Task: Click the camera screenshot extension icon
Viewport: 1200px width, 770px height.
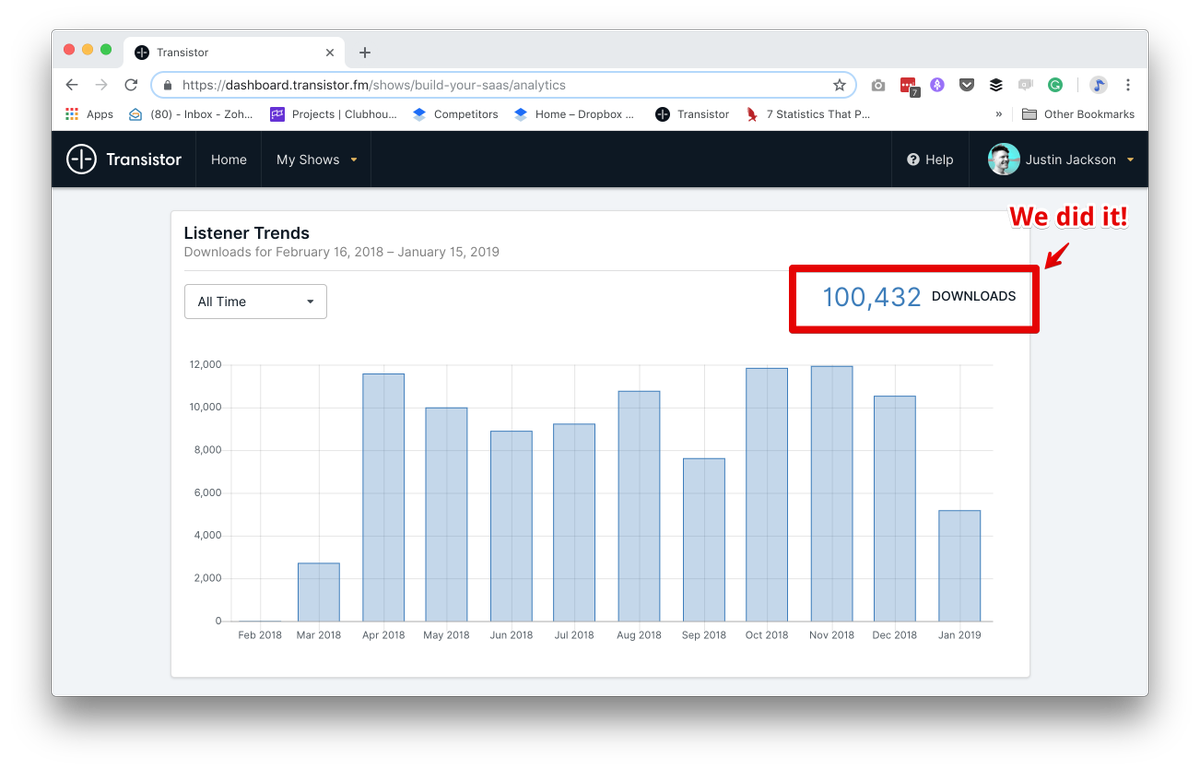Action: coord(878,85)
